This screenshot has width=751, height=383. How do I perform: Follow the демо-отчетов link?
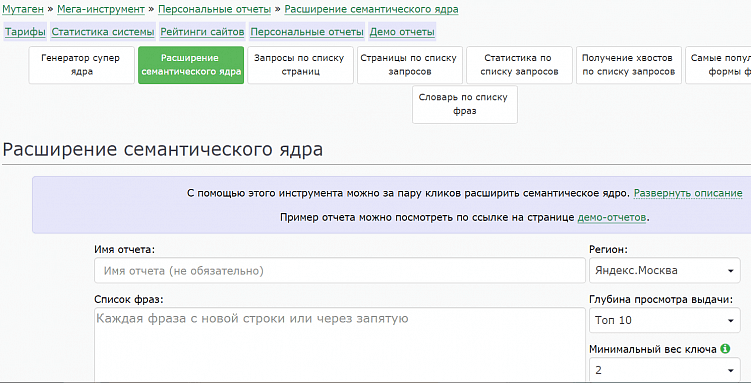[x=612, y=217]
